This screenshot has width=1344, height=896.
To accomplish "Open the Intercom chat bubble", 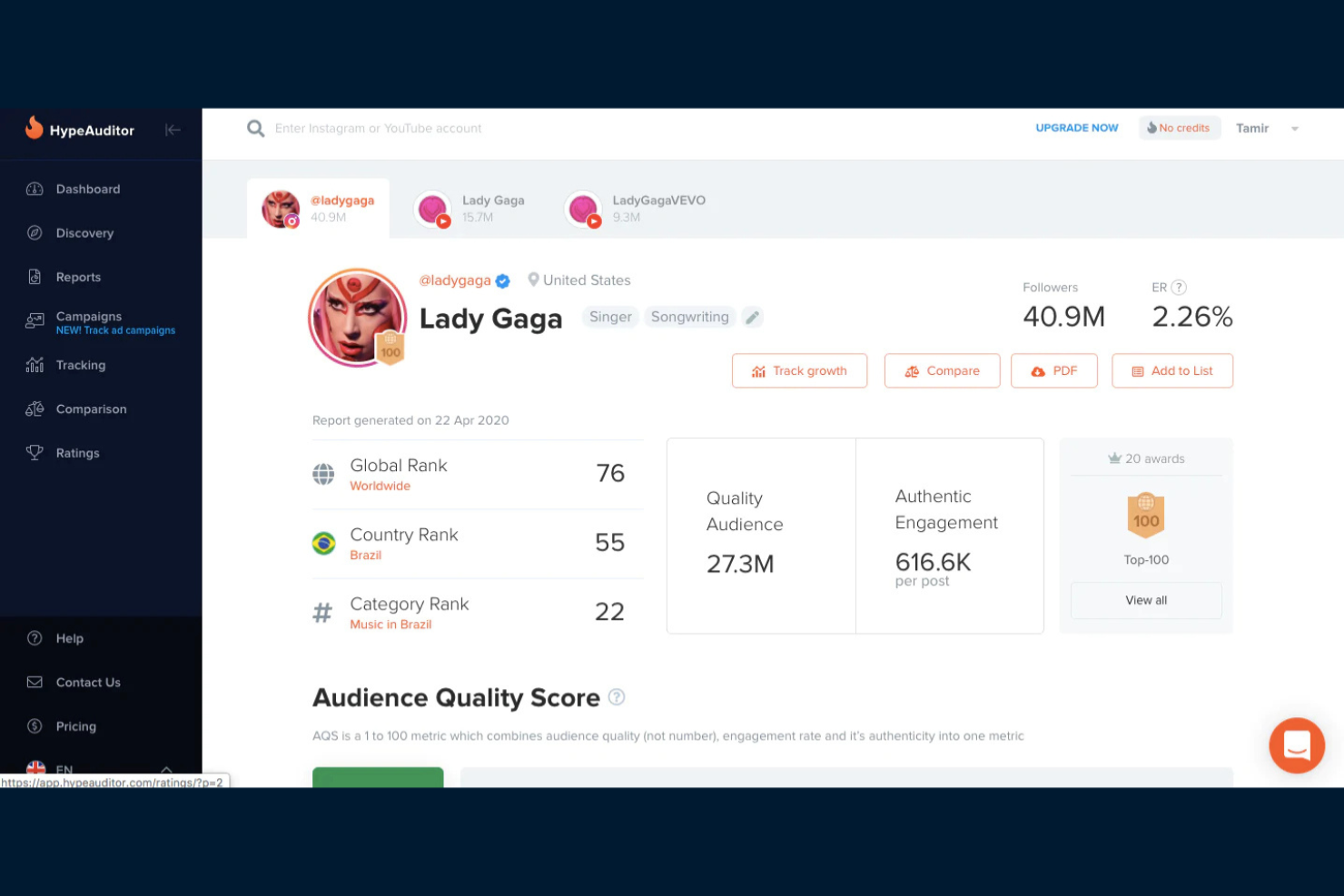I will (x=1297, y=745).
